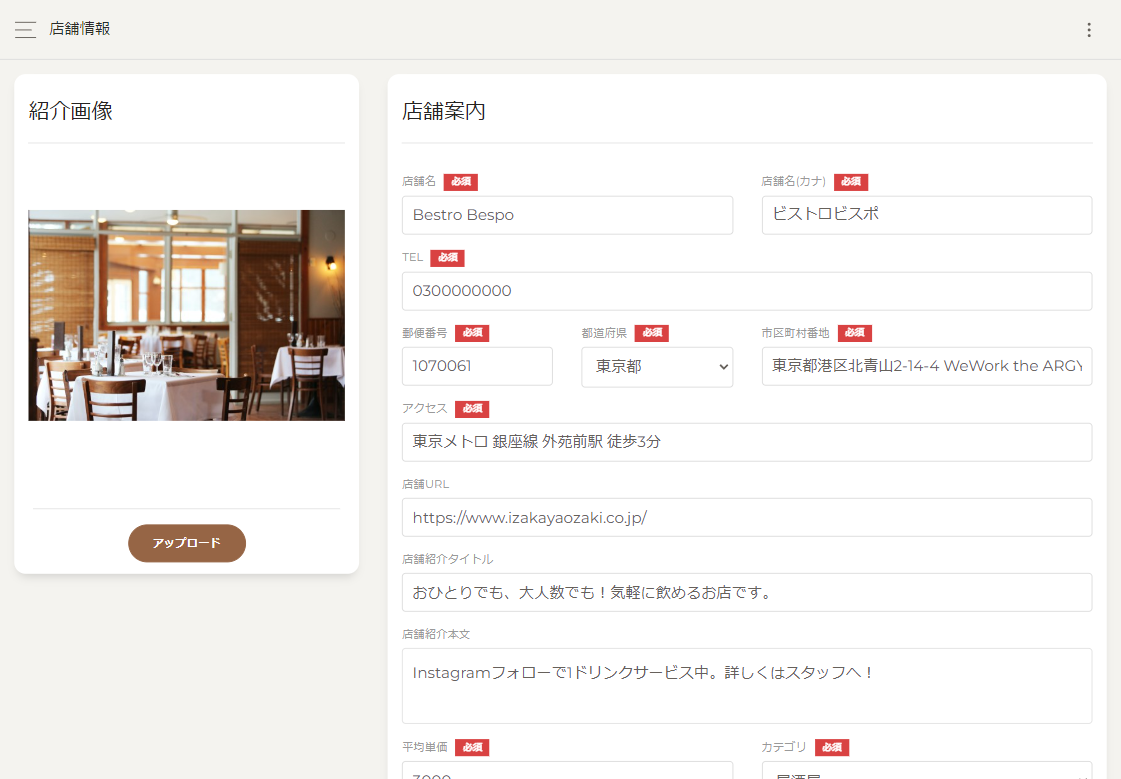Viewport: 1121px width, 779px height.
Task: Select the 店舗URL text field
Action: click(746, 517)
